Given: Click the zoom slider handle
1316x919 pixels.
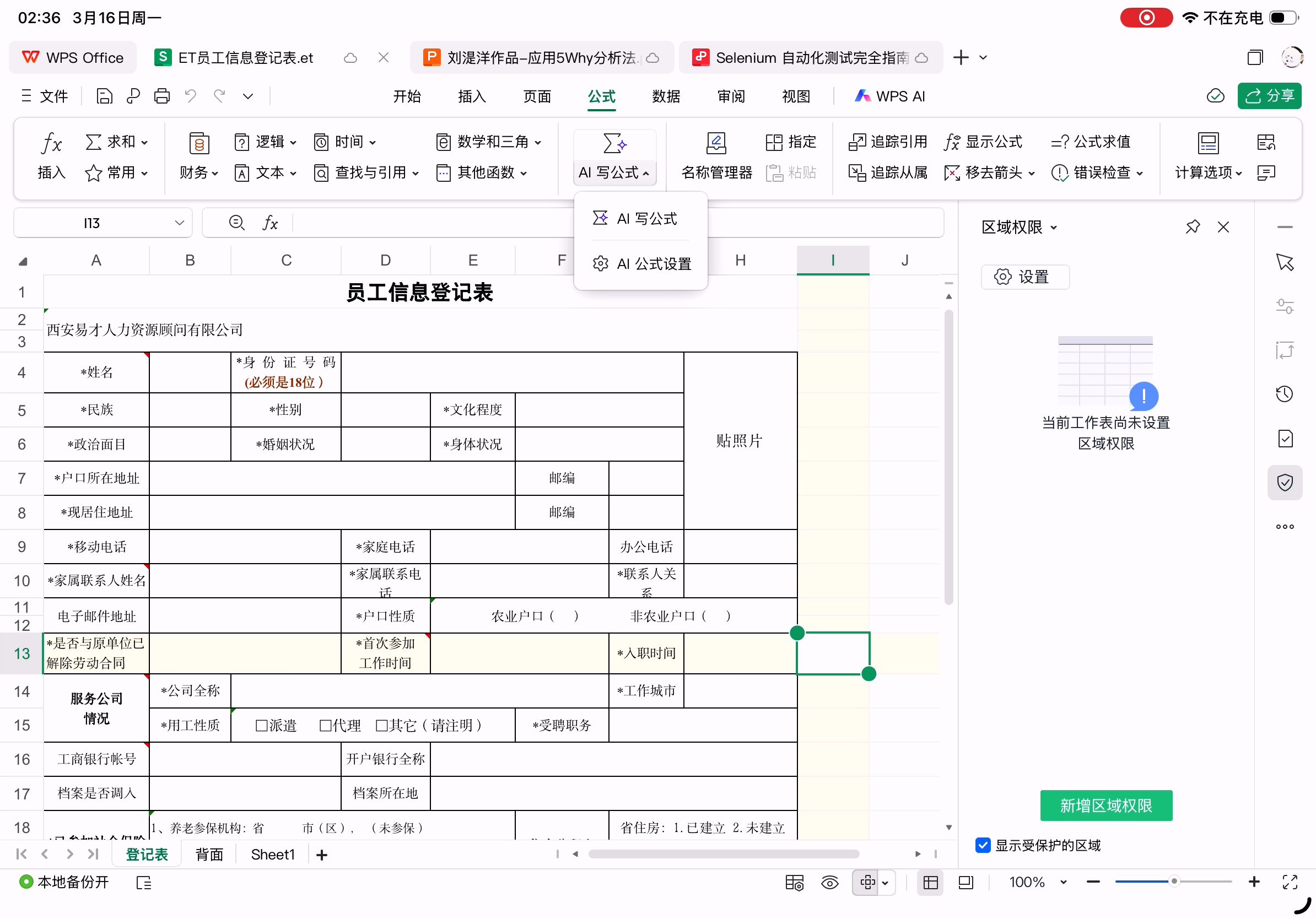Looking at the screenshot, I should [1174, 882].
